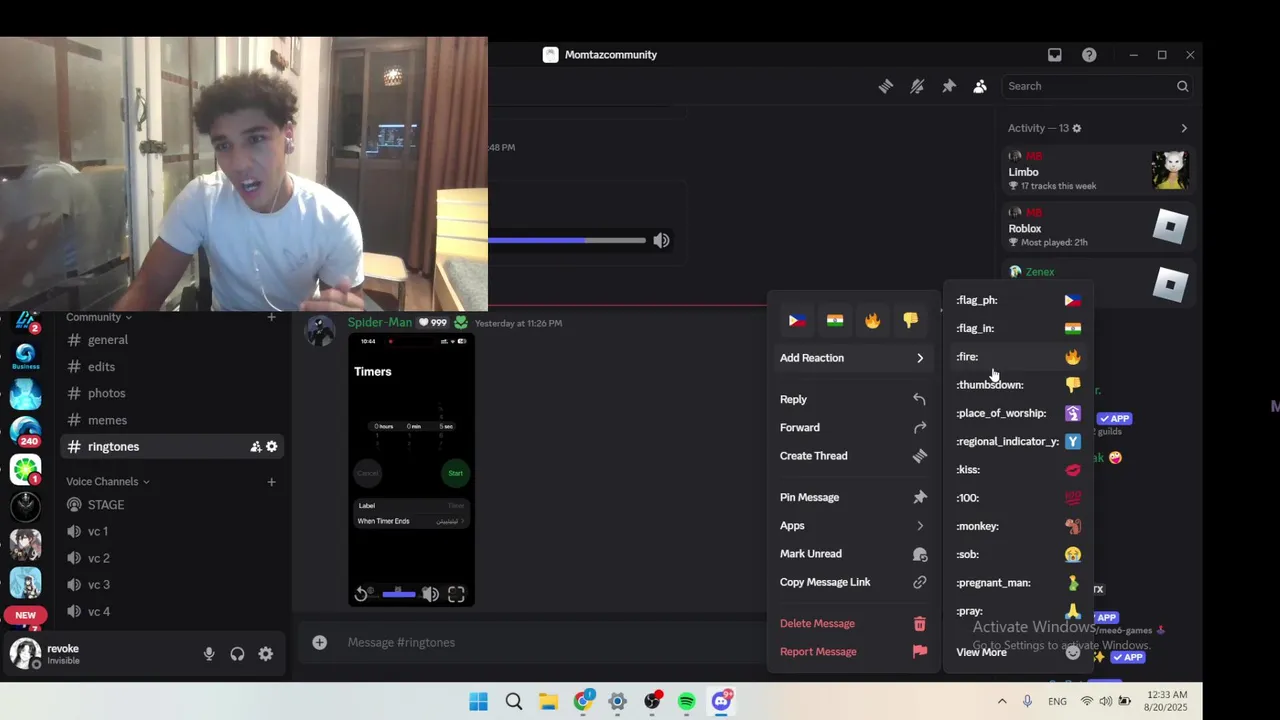Select Mark Unread option
The image size is (1280, 720).
[853, 554]
